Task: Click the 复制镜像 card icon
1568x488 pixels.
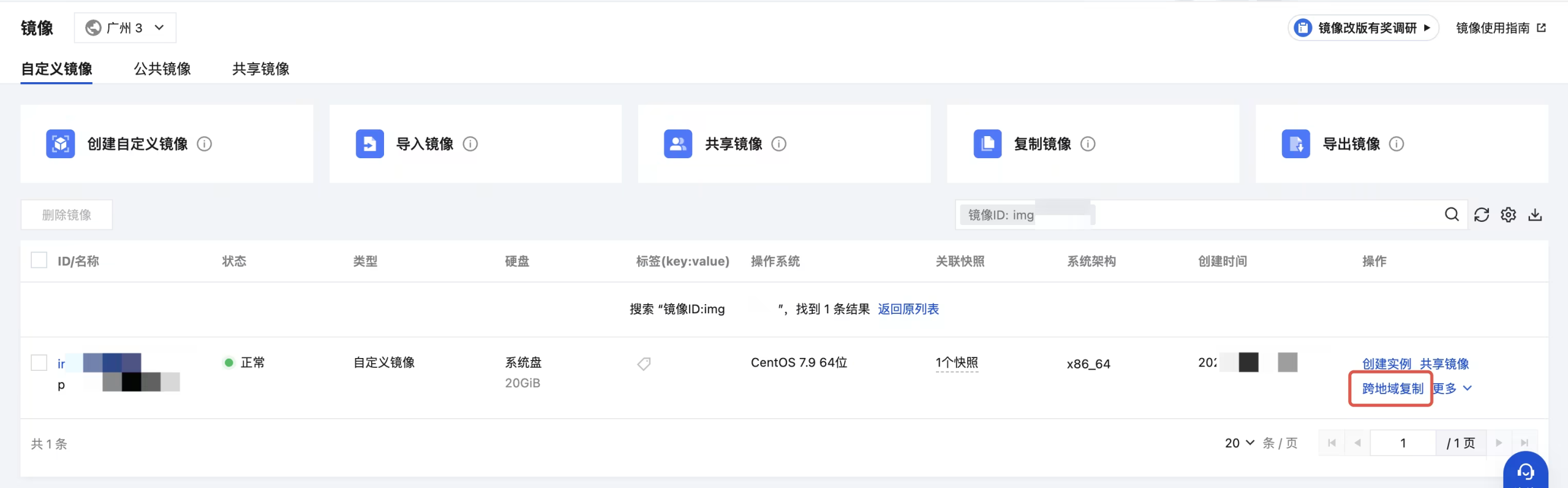Action: 987,144
